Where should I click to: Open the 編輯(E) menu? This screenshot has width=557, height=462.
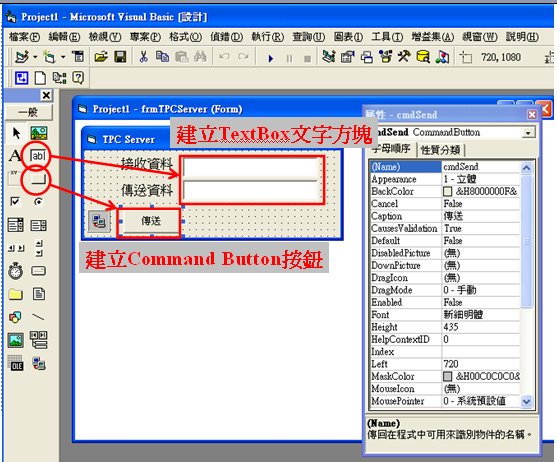(x=64, y=37)
